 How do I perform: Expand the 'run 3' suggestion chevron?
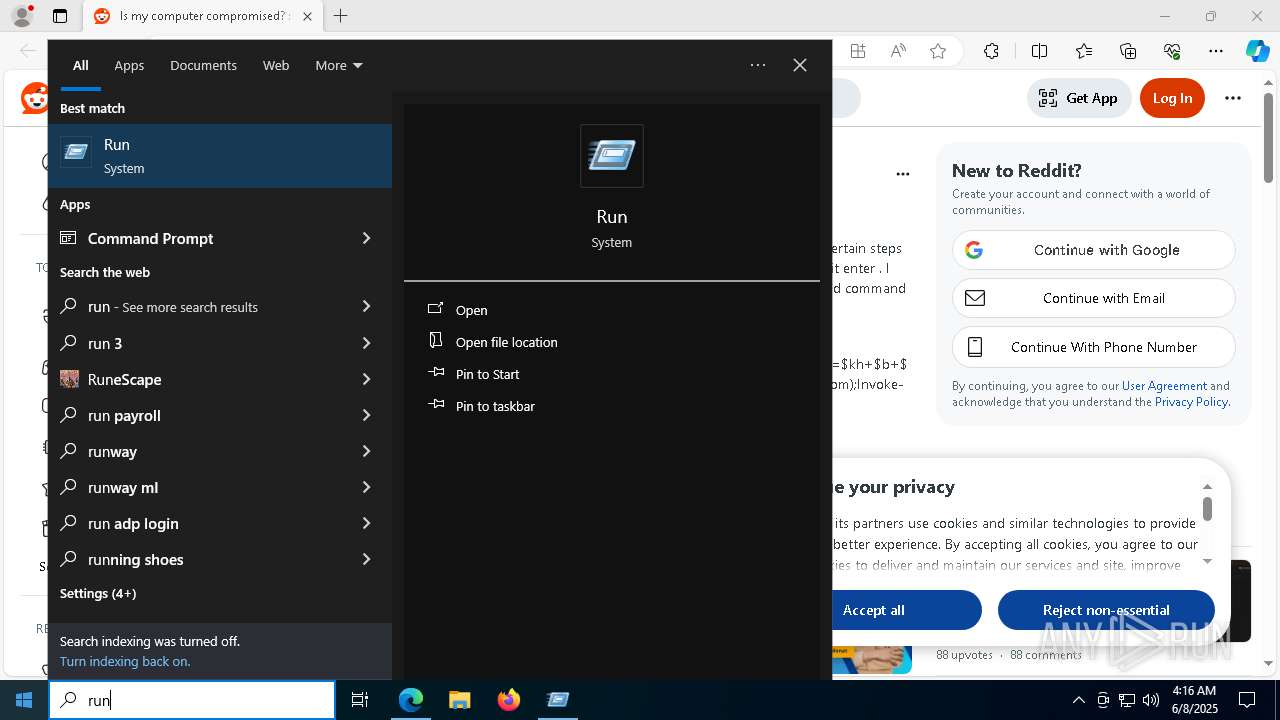(x=366, y=343)
